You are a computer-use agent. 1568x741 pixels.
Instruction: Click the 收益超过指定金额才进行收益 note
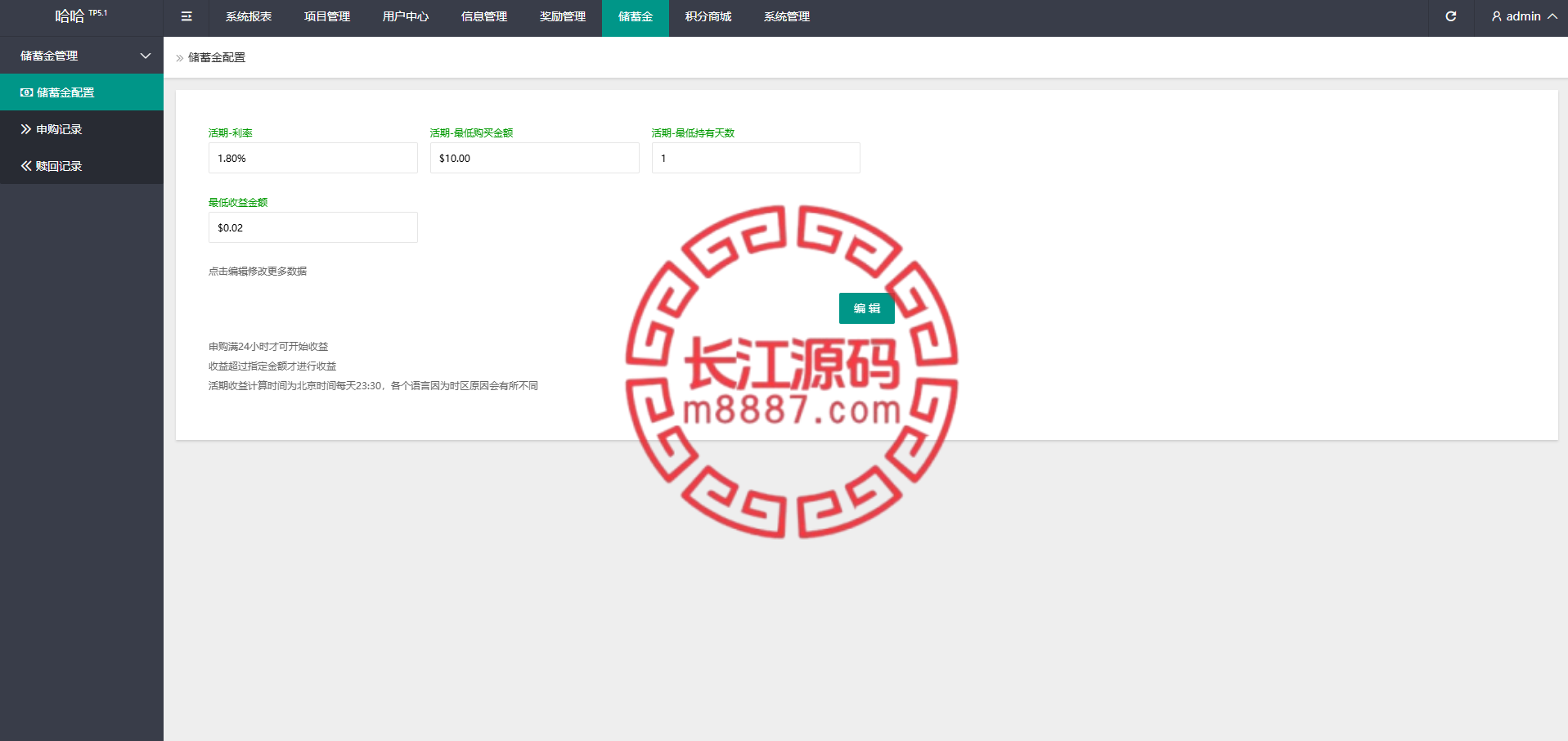(272, 366)
